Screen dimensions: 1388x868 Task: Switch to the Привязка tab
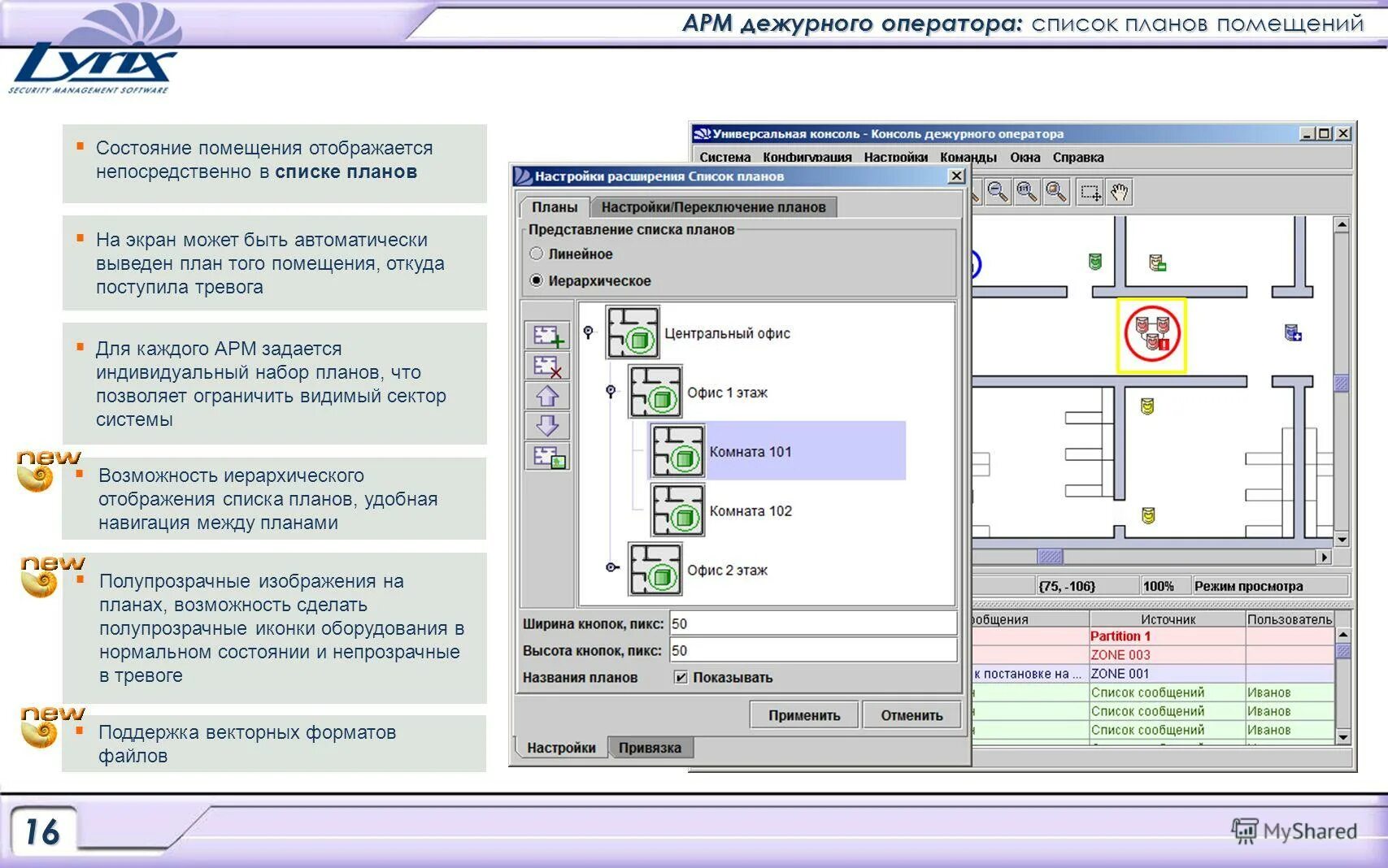(x=650, y=747)
